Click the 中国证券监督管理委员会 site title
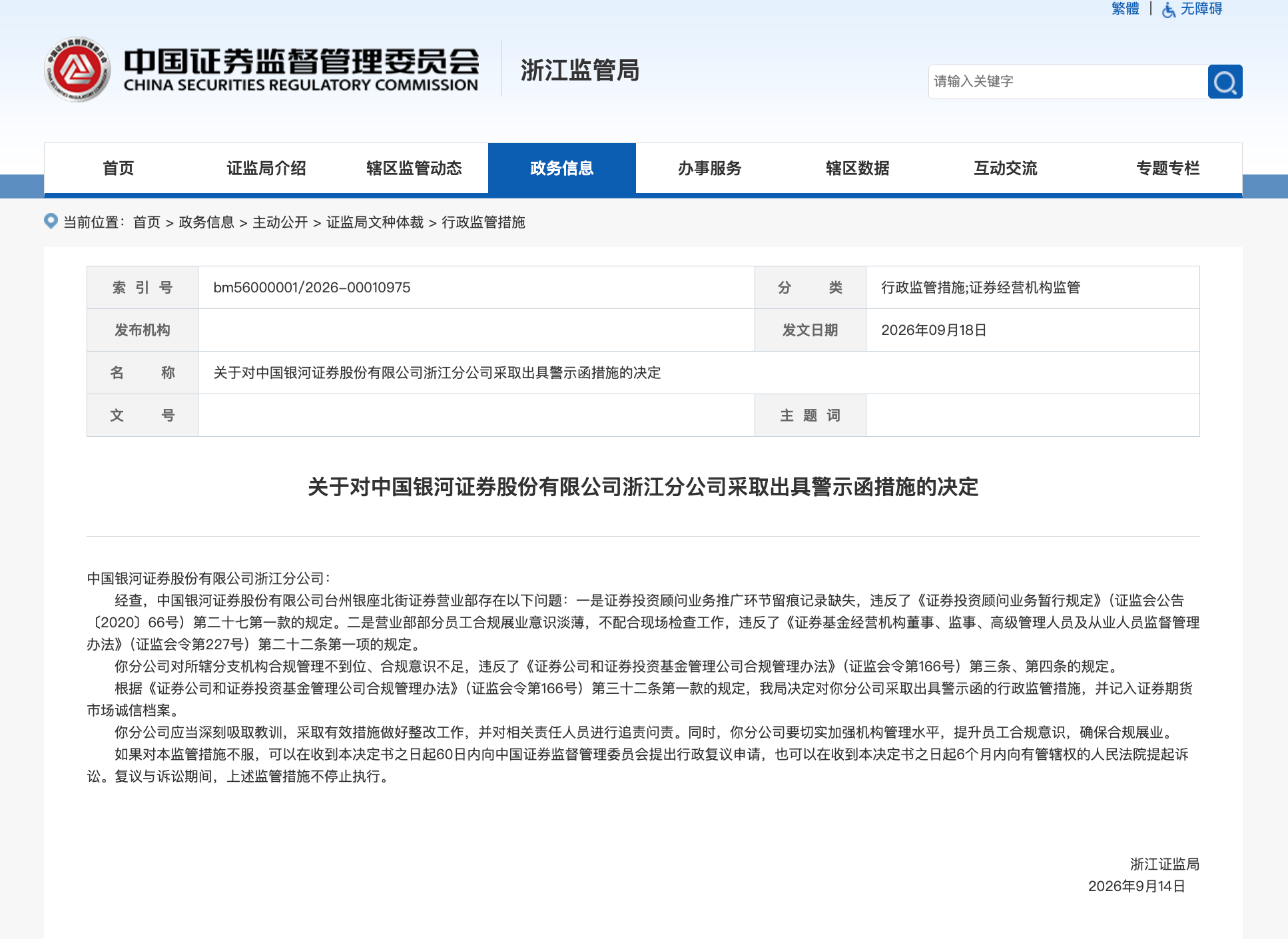This screenshot has width=1288, height=939. pos(301,69)
